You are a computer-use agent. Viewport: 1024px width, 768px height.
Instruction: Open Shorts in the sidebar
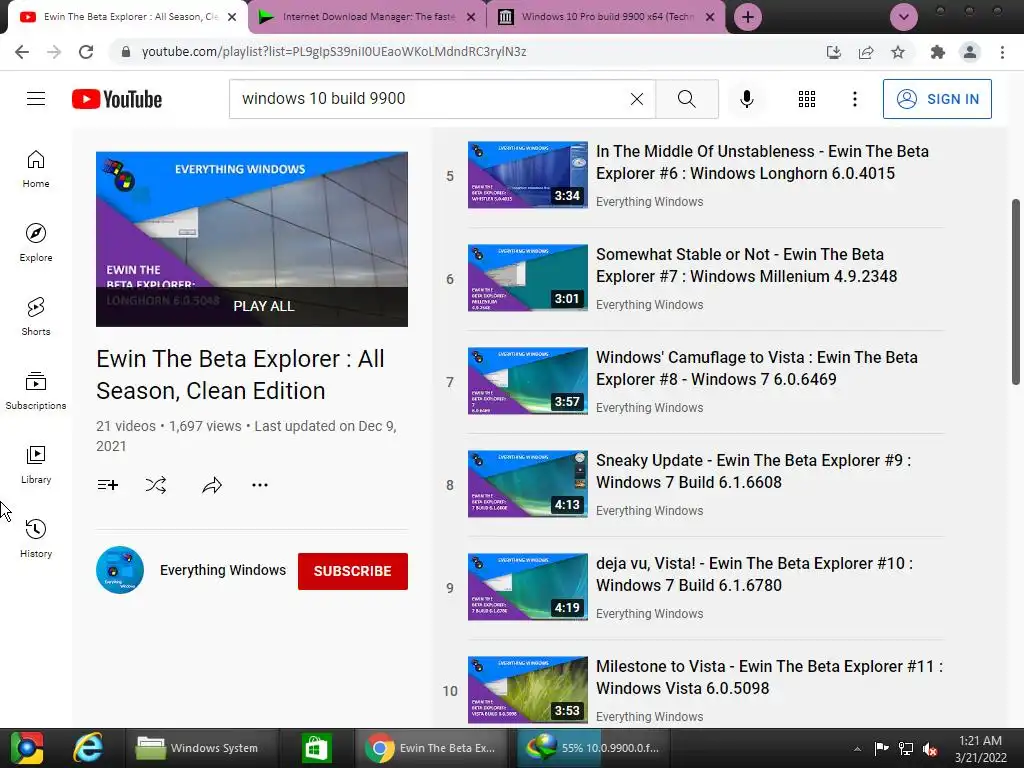click(36, 317)
